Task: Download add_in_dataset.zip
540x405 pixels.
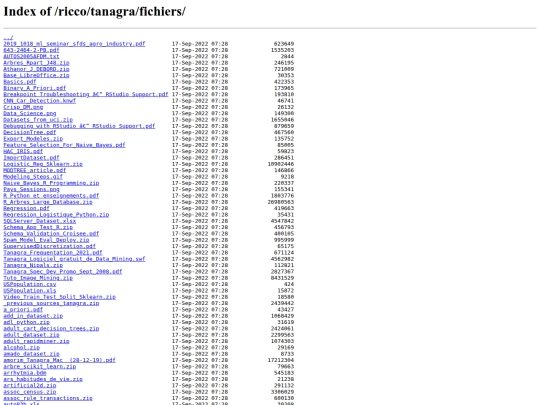Action: click(x=33, y=316)
